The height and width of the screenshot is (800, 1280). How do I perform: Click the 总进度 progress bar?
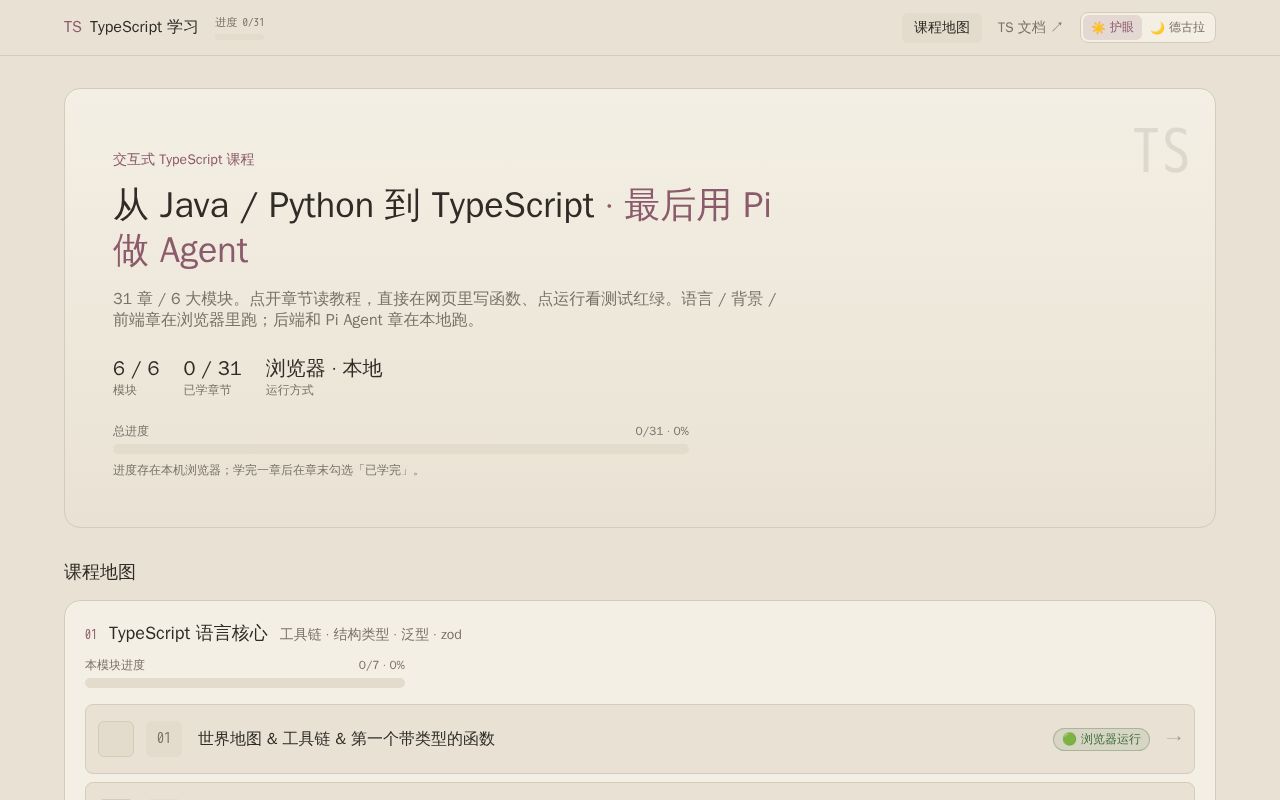pos(401,449)
